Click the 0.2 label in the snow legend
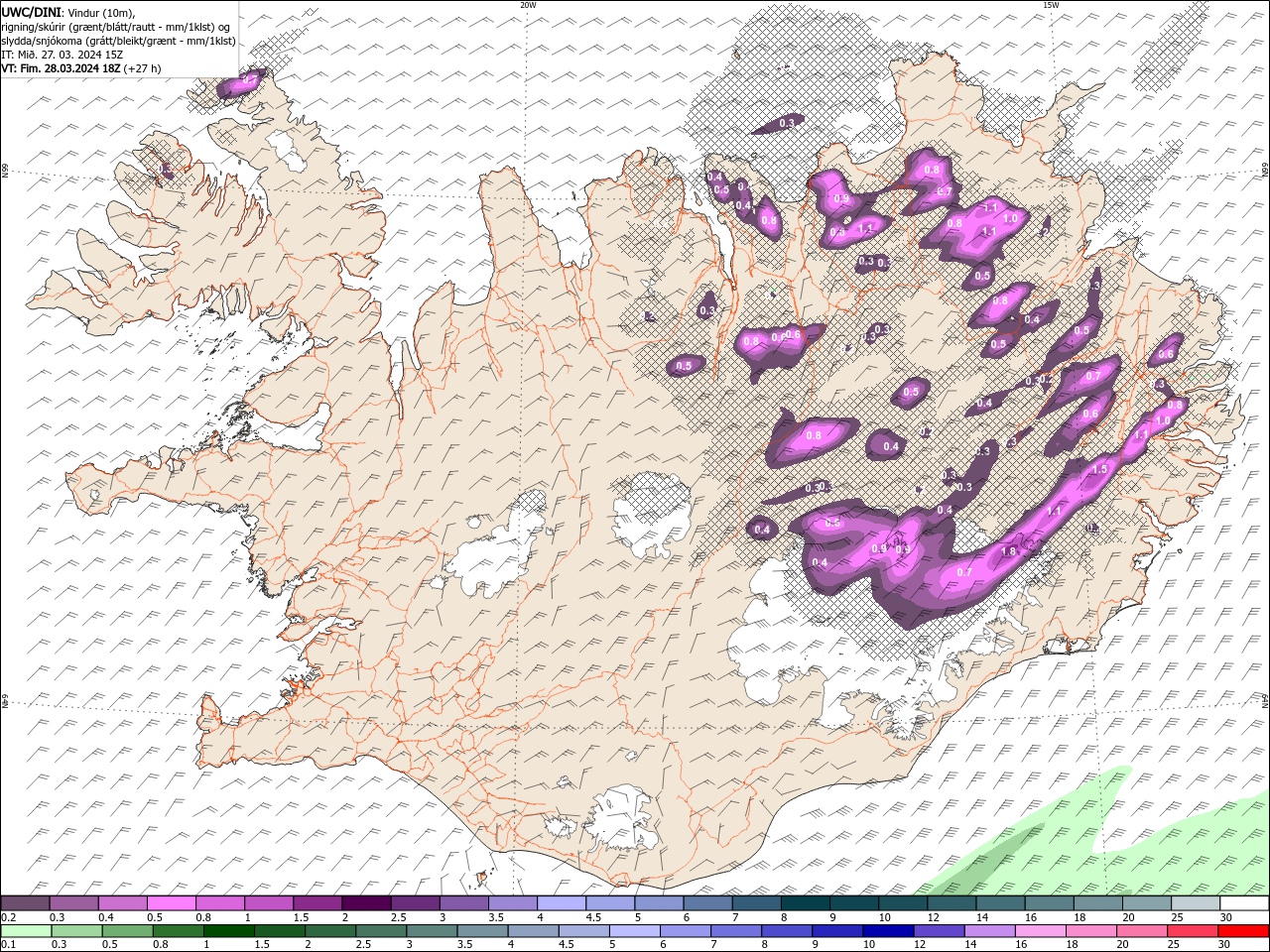Screen dimensions: 1270x952 click(8, 917)
